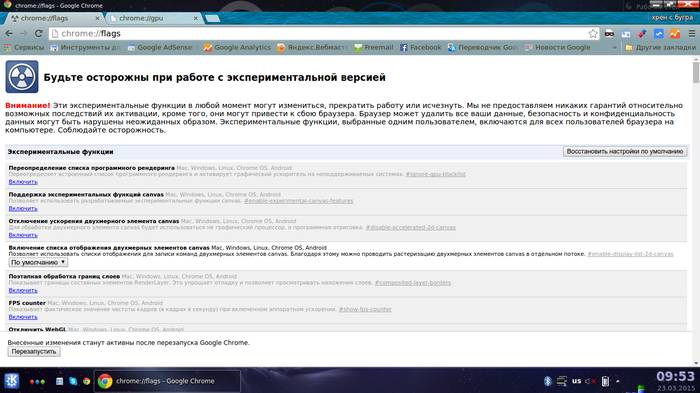Open the Google AdSense bookmark
Image resolution: width=700 pixels, height=393 pixels.
click(x=160, y=47)
